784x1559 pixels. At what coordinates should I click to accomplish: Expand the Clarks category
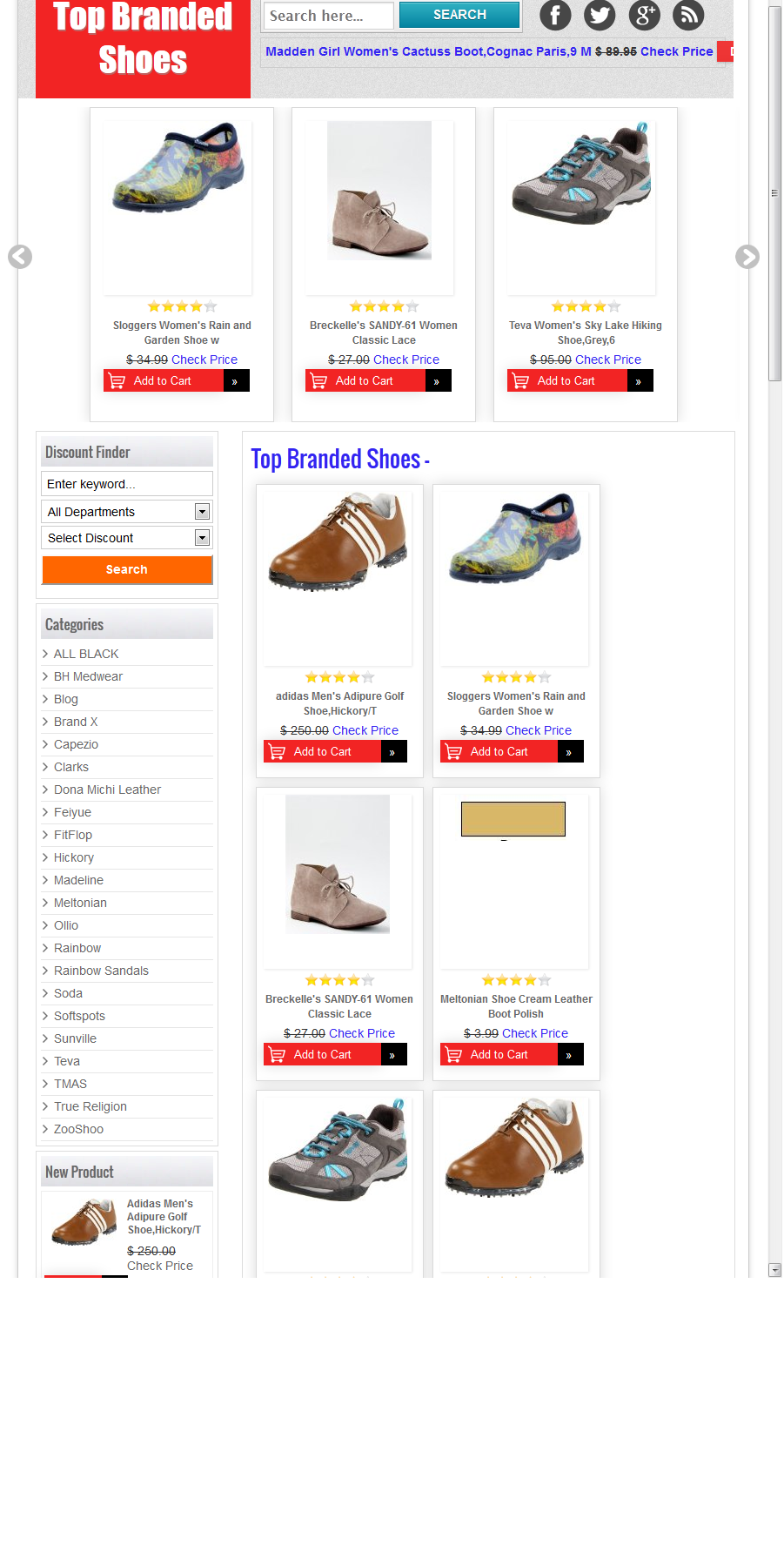71,767
